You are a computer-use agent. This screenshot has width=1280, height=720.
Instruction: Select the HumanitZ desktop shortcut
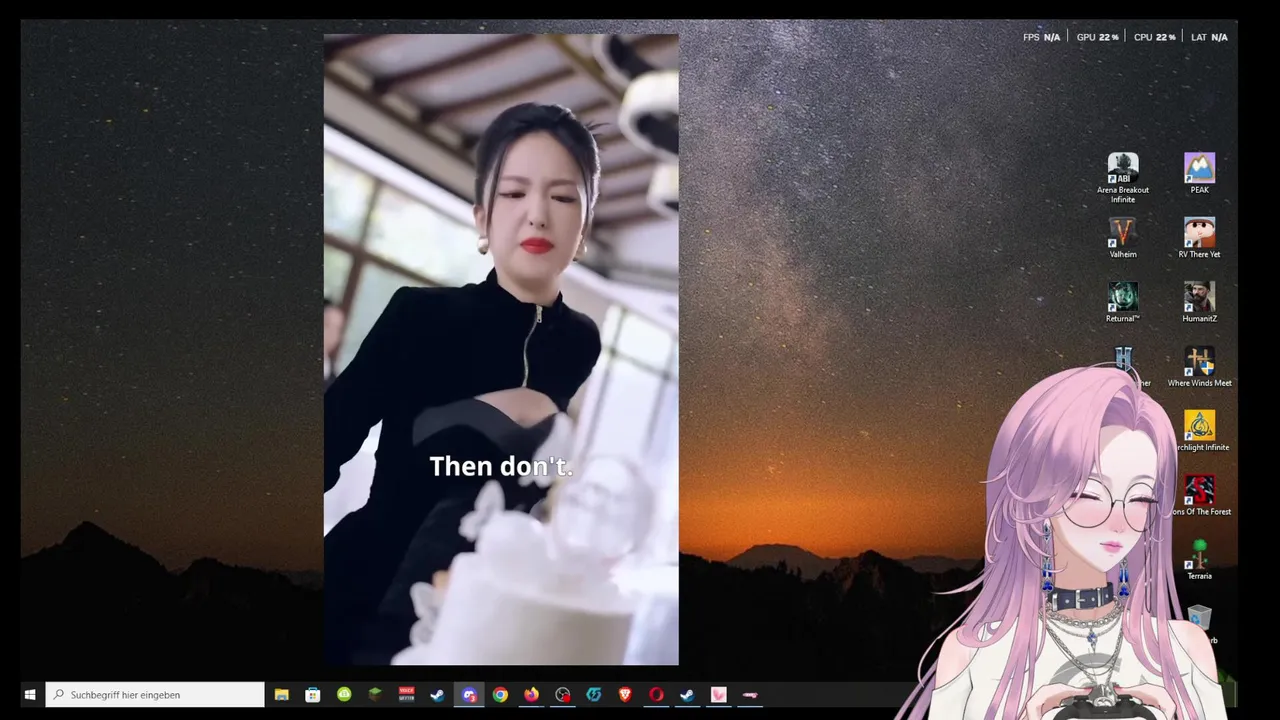pos(1199,302)
